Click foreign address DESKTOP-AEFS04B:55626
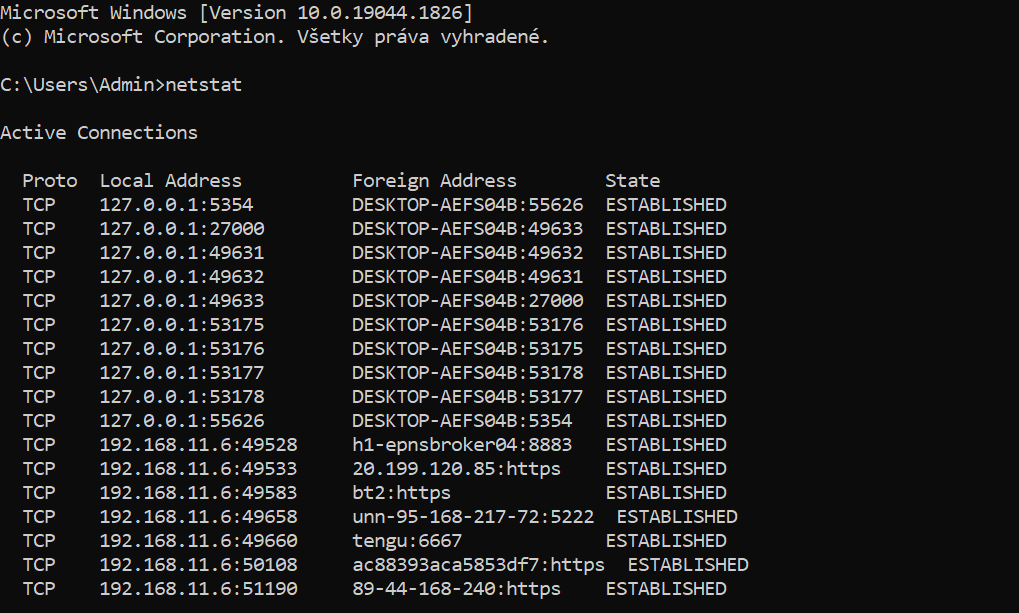The height and width of the screenshot is (613, 1019). [x=467, y=205]
